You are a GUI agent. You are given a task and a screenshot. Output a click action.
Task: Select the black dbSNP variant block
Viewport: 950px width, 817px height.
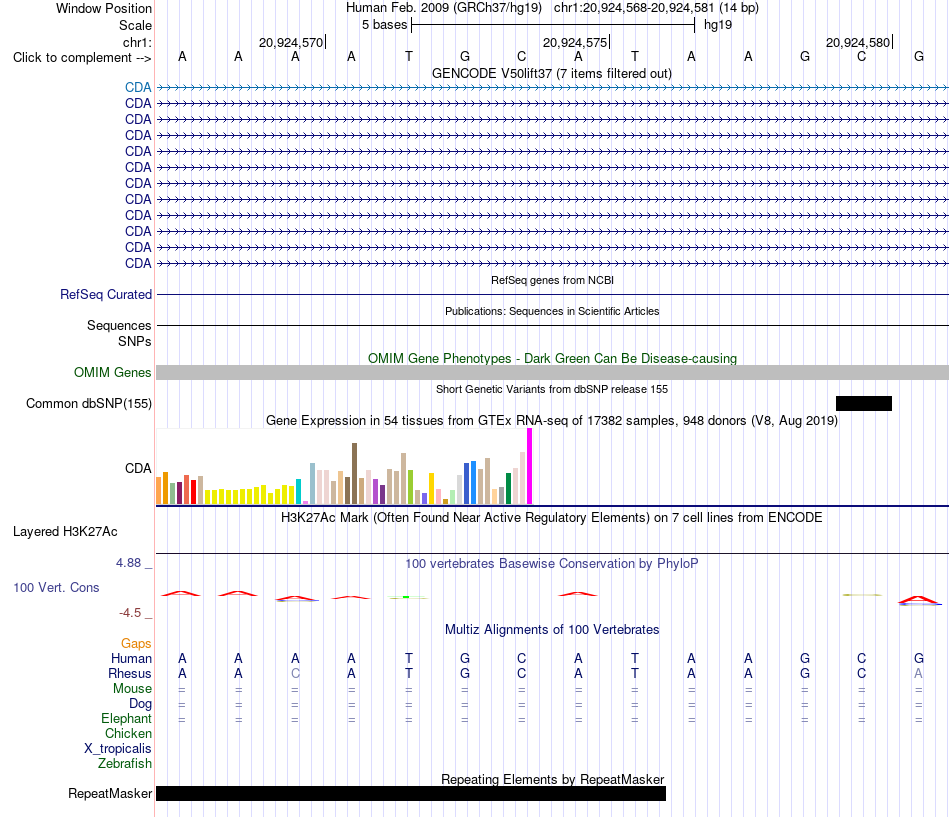[x=863, y=404]
